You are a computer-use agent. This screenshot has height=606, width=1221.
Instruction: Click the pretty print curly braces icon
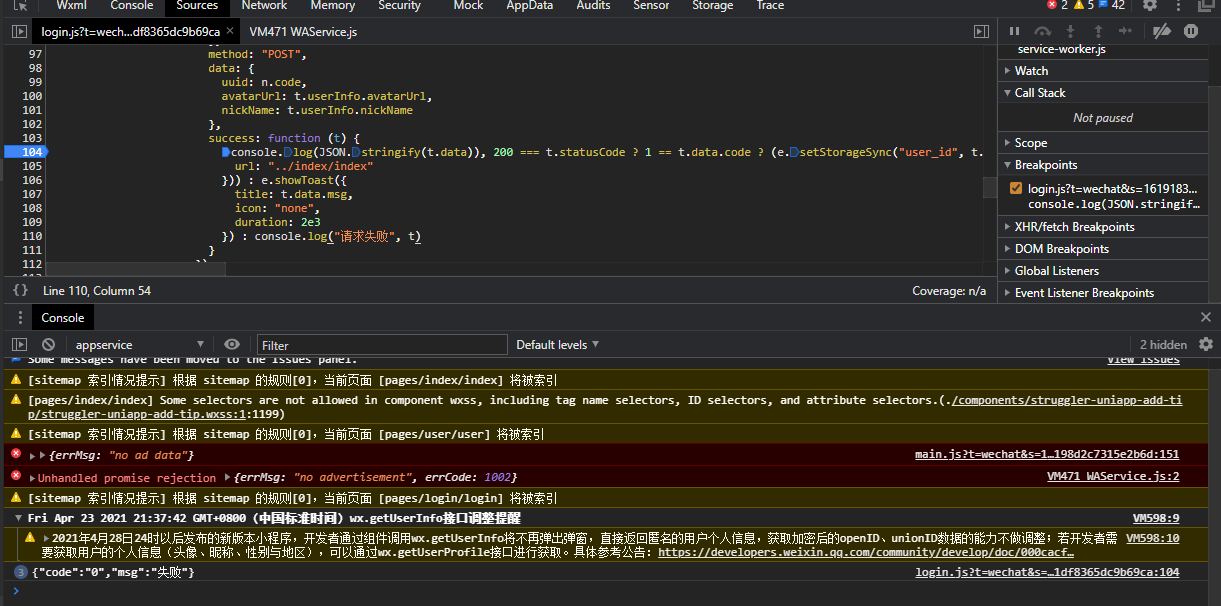(x=20, y=291)
